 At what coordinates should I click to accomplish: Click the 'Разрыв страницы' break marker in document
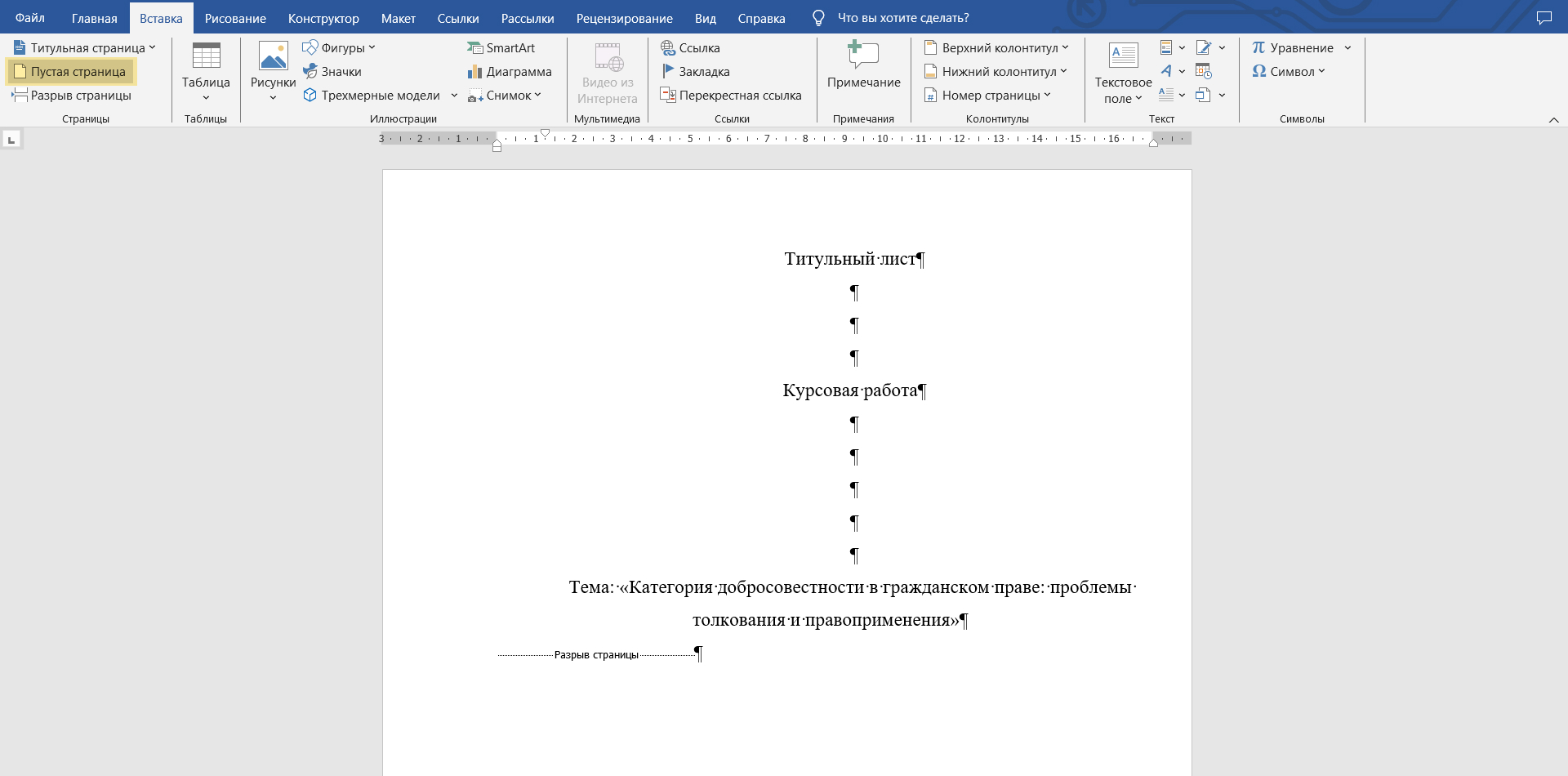point(597,654)
